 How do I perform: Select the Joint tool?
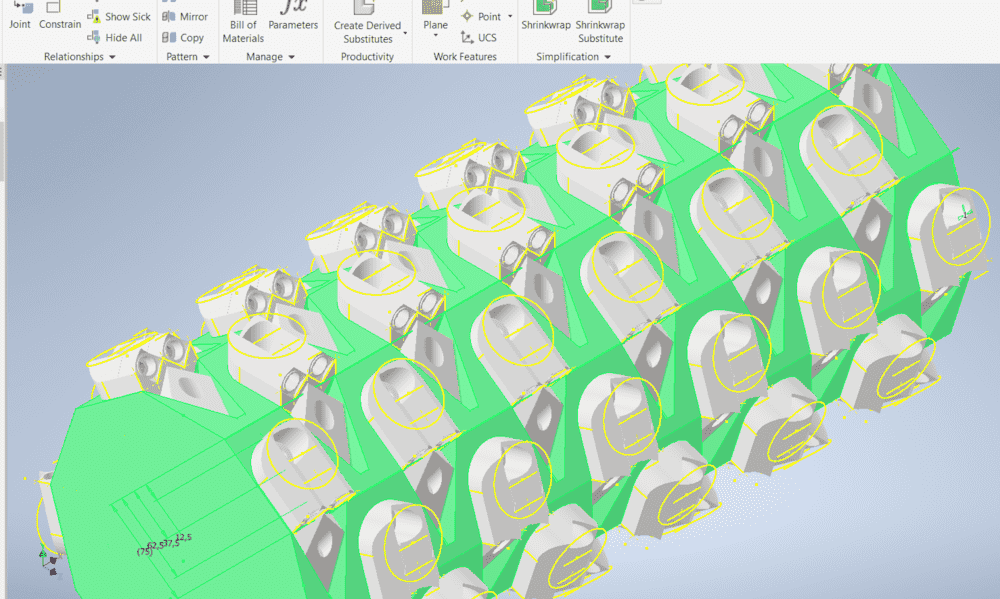(x=19, y=16)
